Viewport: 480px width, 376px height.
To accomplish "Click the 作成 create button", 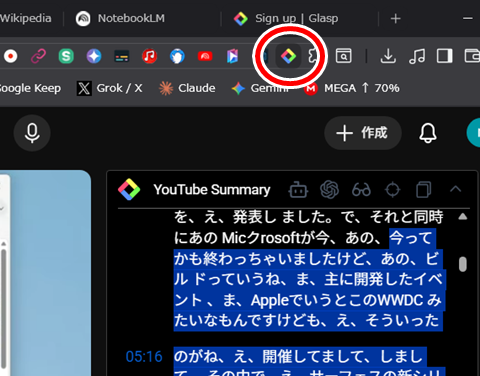I will click(x=363, y=133).
